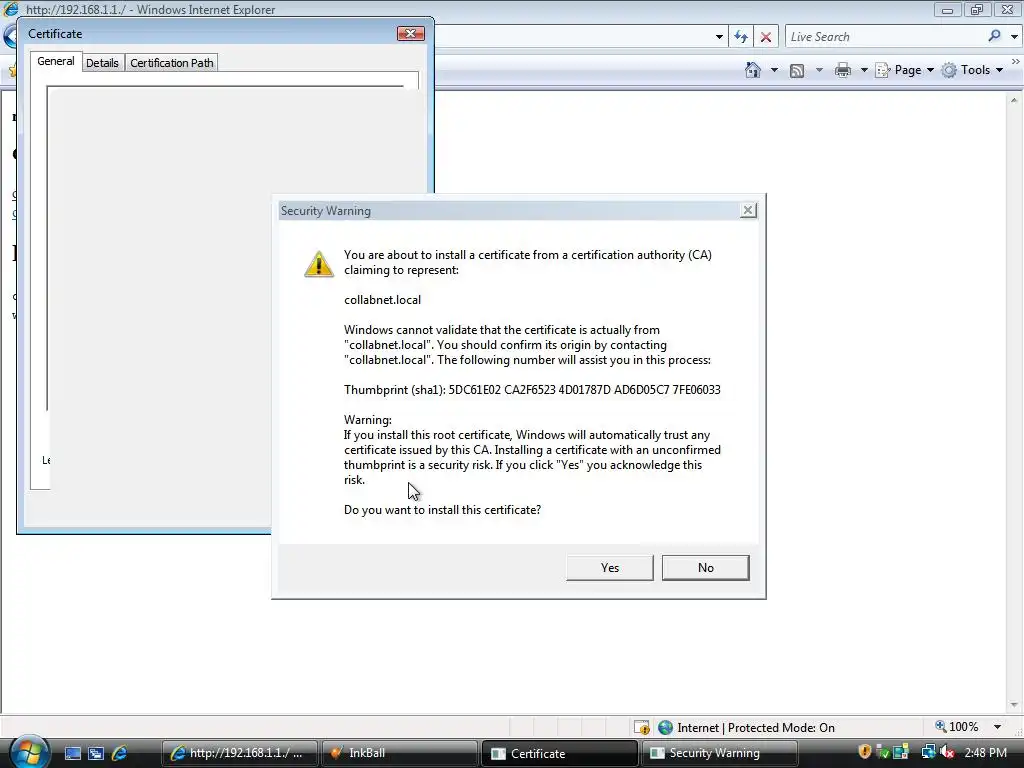Click the Live Search magnifier icon
The width and height of the screenshot is (1024, 768).
pyautogui.click(x=994, y=37)
